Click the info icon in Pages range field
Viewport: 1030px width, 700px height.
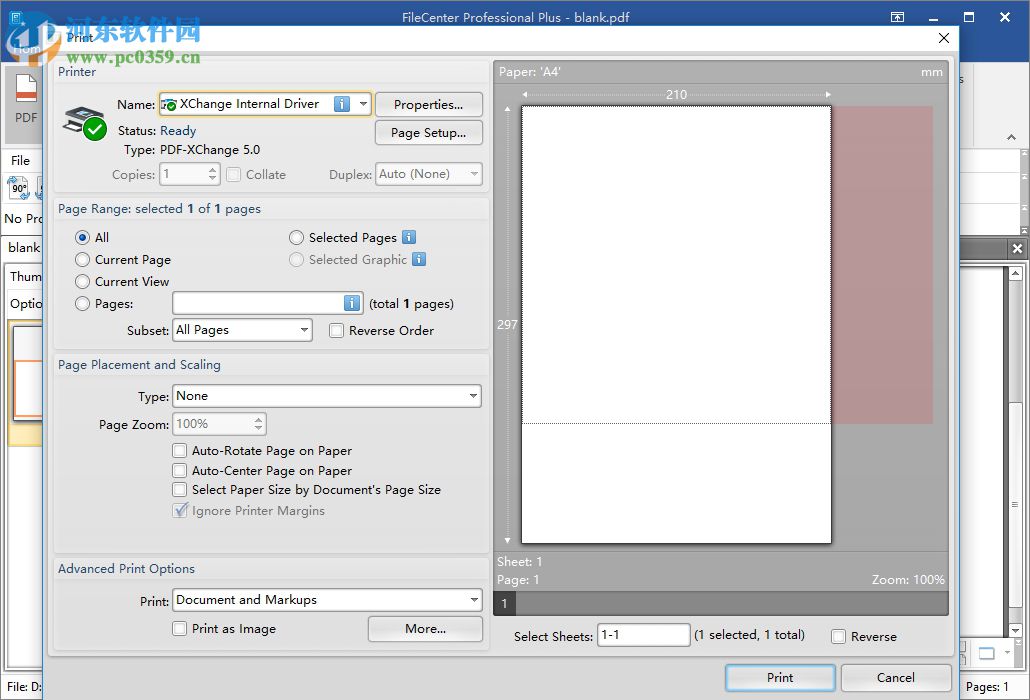(352, 303)
